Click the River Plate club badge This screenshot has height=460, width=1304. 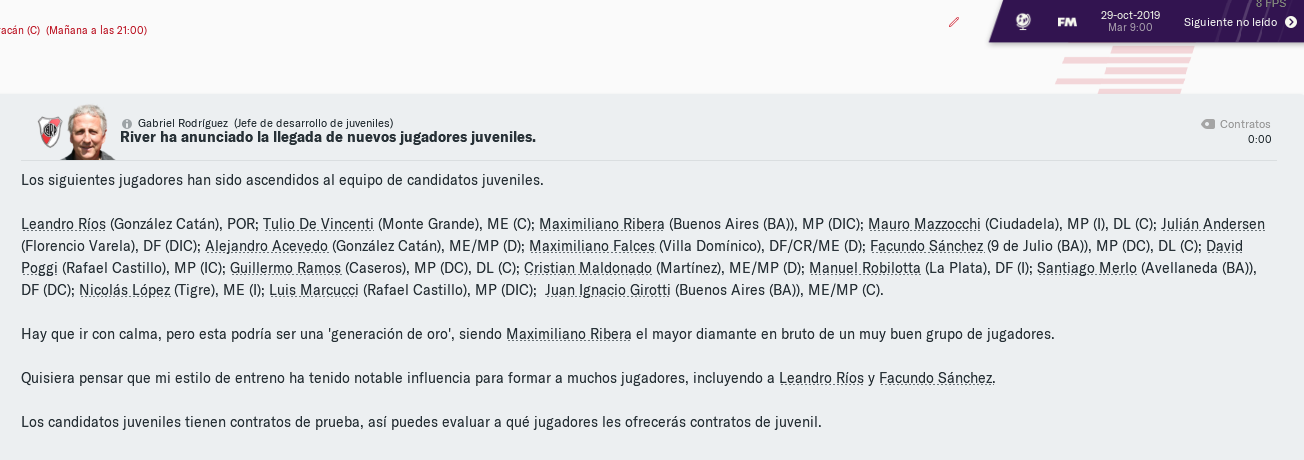point(50,131)
